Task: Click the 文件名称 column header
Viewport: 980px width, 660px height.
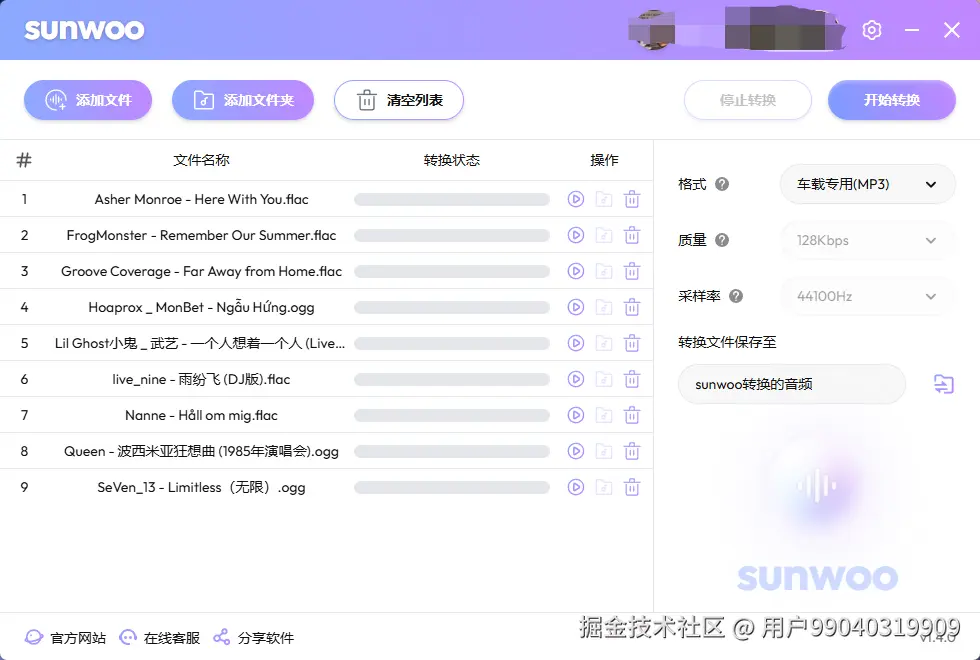Action: [201, 161]
